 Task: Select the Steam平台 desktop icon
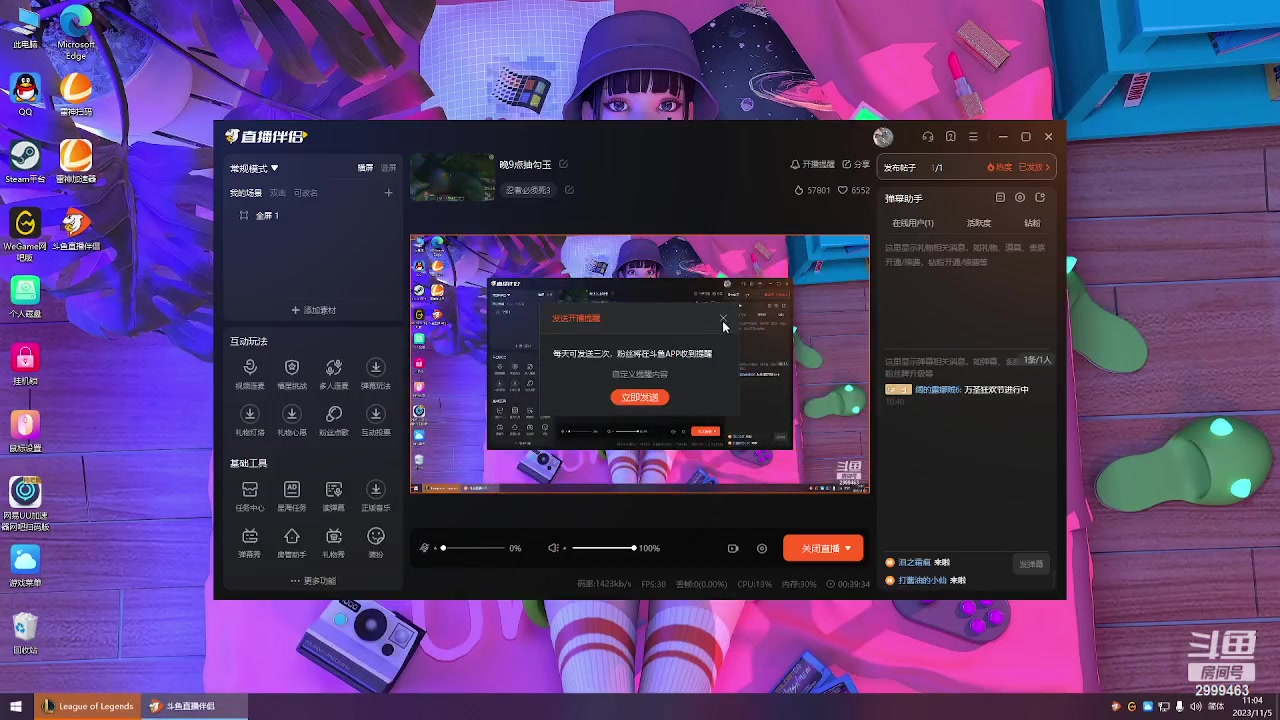[25, 162]
